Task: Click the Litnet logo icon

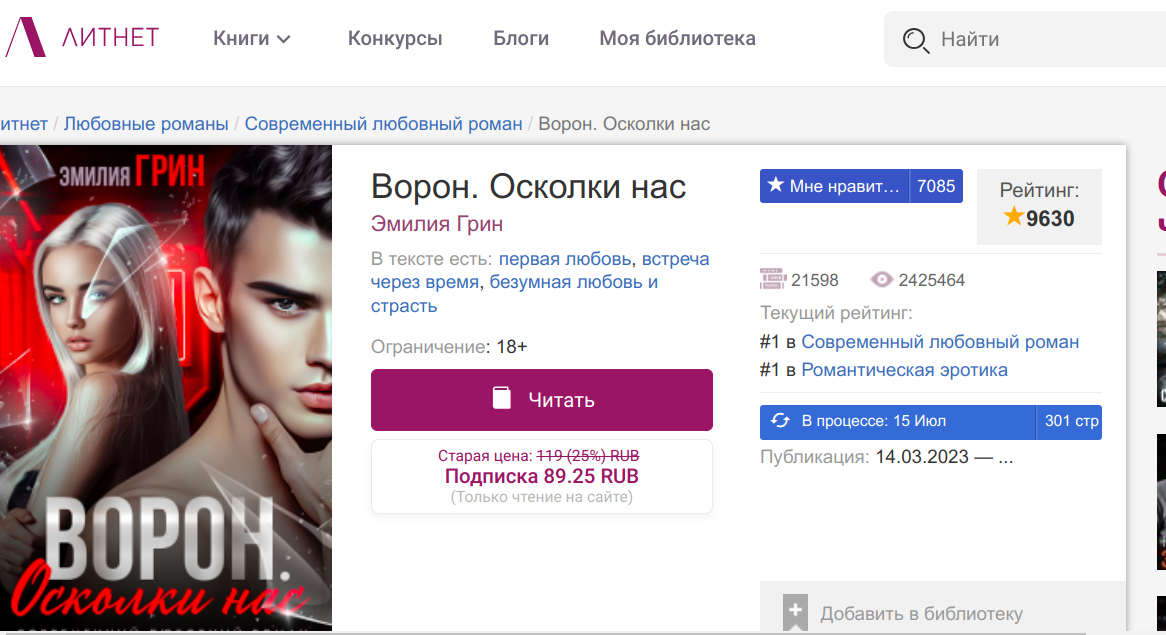Action: 25,38
